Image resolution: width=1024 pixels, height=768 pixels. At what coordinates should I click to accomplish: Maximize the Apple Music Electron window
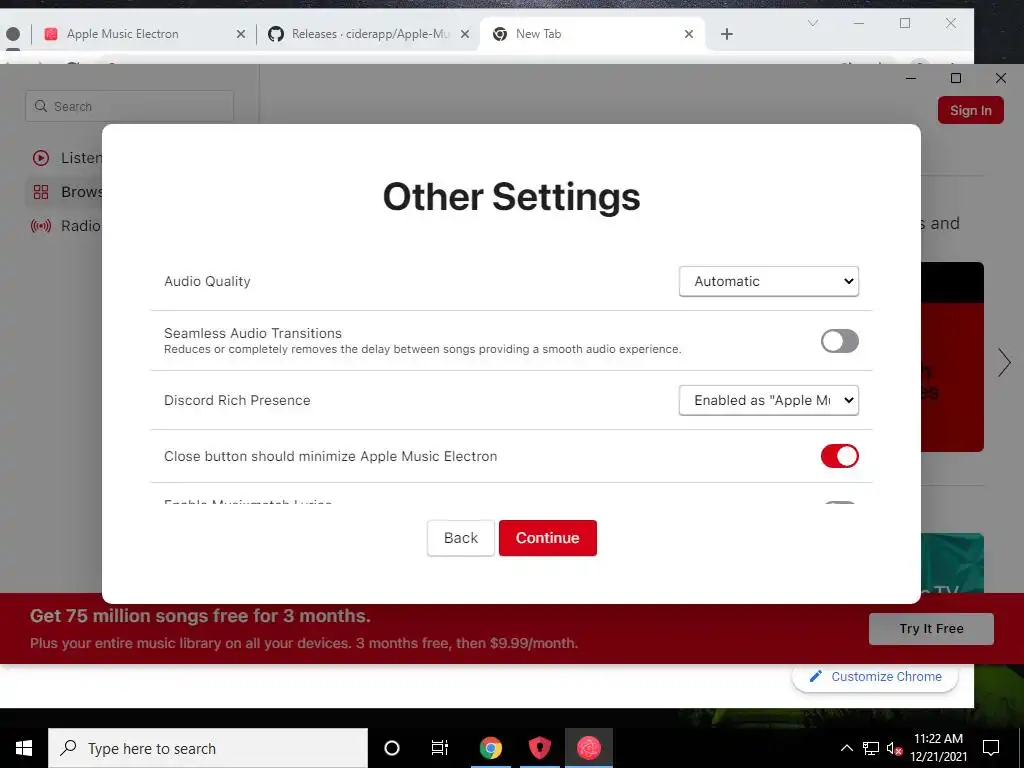[x=955, y=78]
